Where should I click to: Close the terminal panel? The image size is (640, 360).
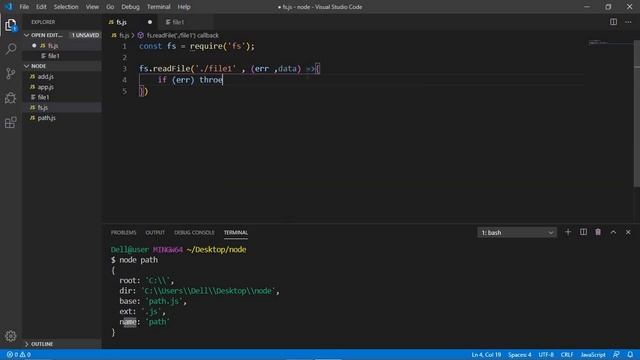tap(628, 232)
